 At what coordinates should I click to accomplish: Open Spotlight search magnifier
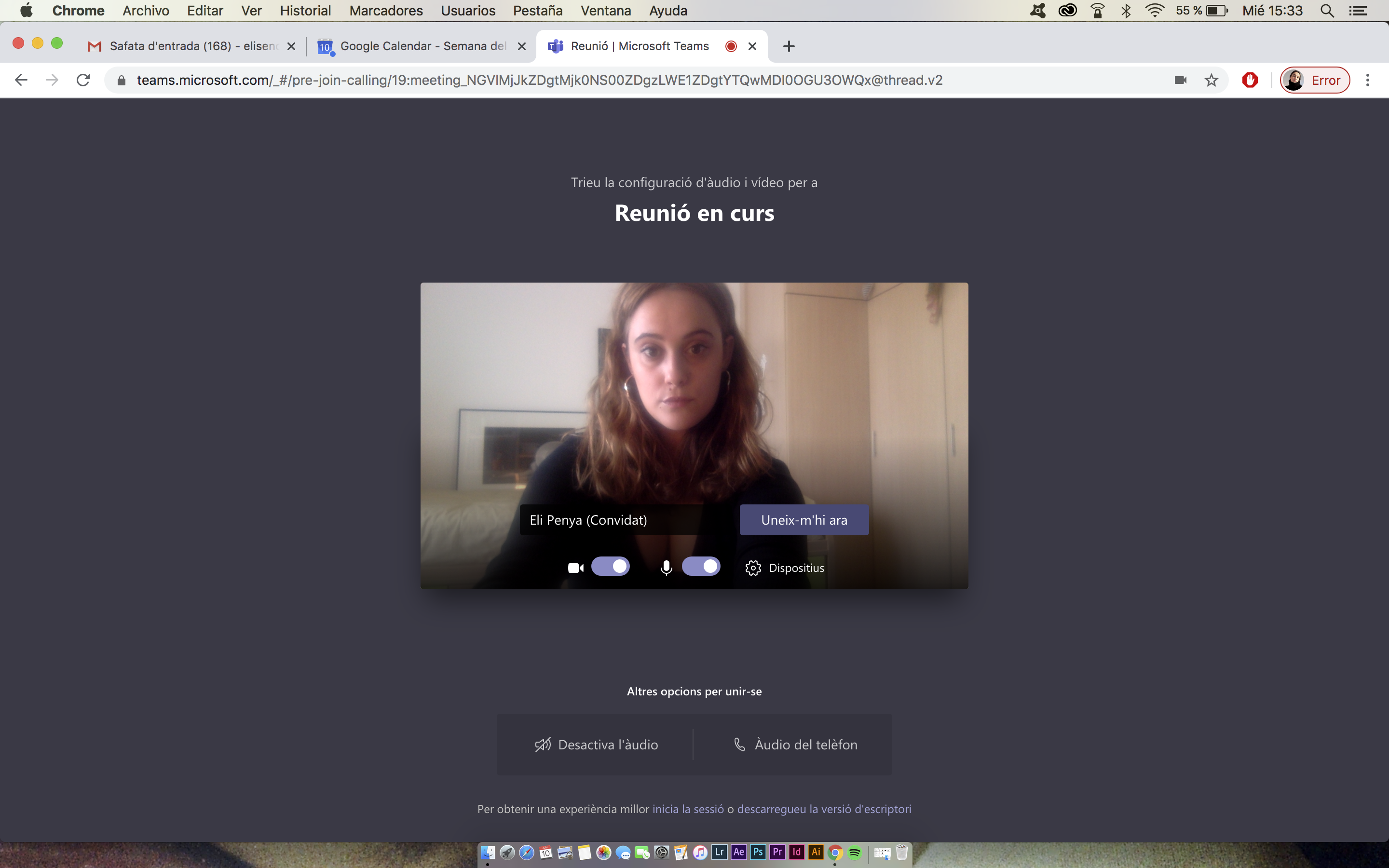[1326, 10]
